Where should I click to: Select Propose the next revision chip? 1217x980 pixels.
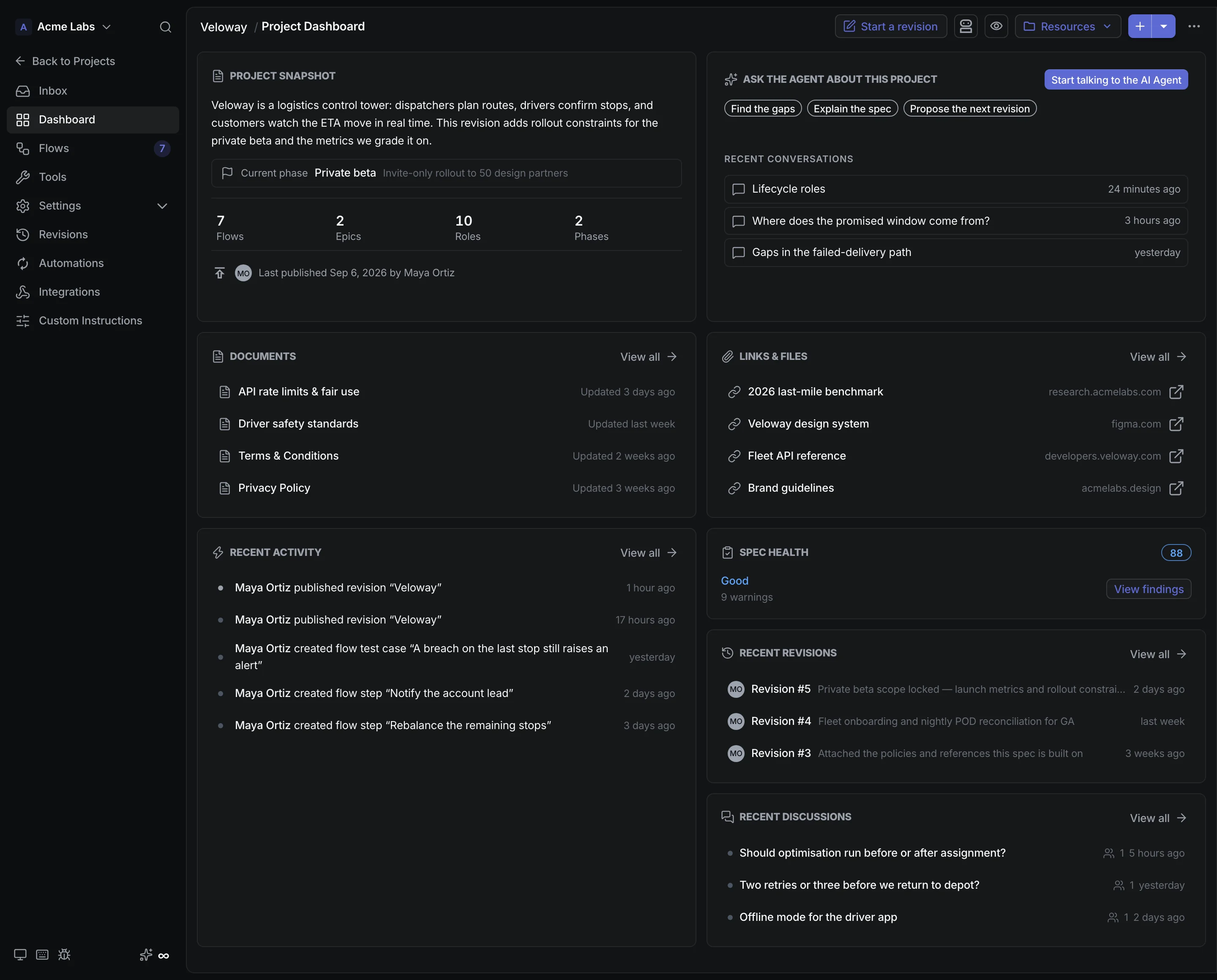970,109
